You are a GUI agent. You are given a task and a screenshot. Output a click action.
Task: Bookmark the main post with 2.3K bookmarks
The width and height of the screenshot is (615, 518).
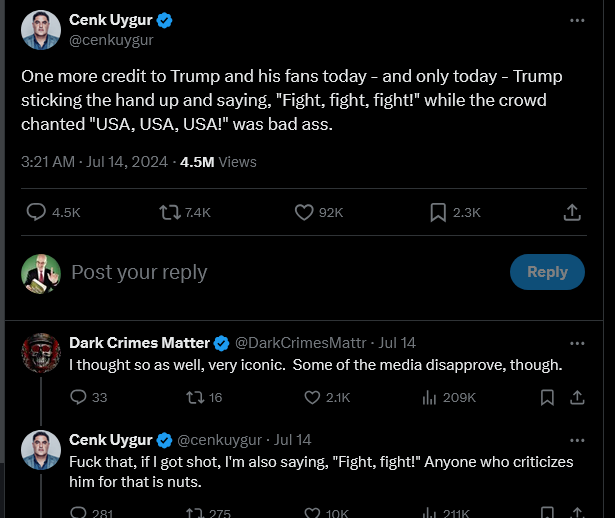click(438, 212)
